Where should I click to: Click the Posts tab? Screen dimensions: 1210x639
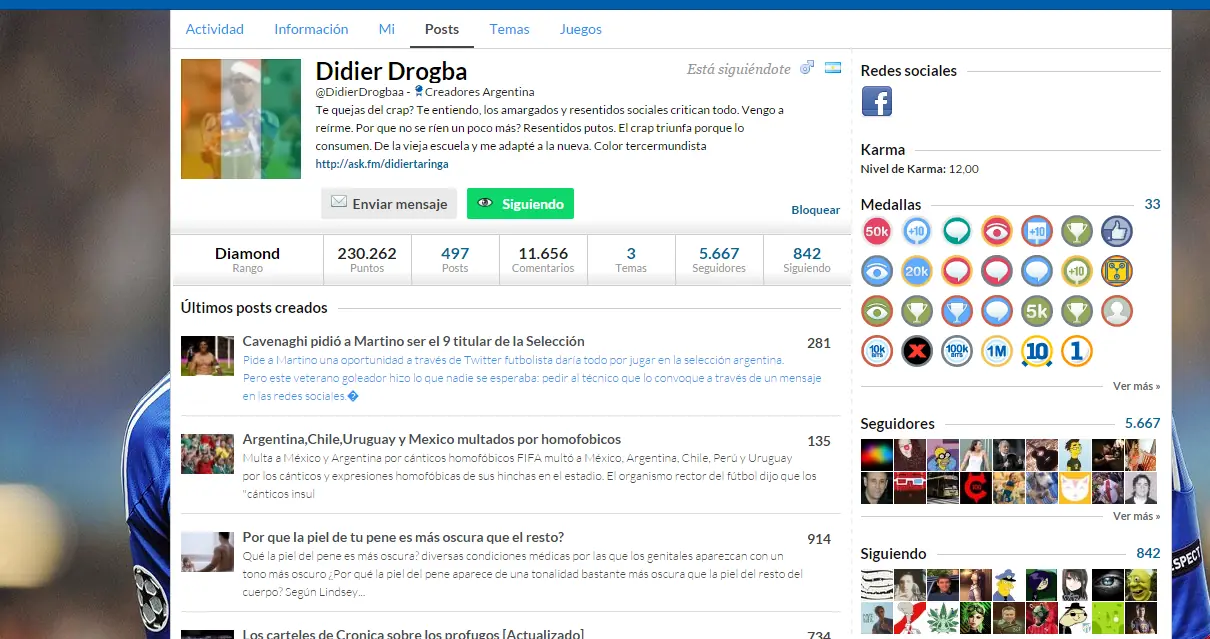[x=442, y=29]
